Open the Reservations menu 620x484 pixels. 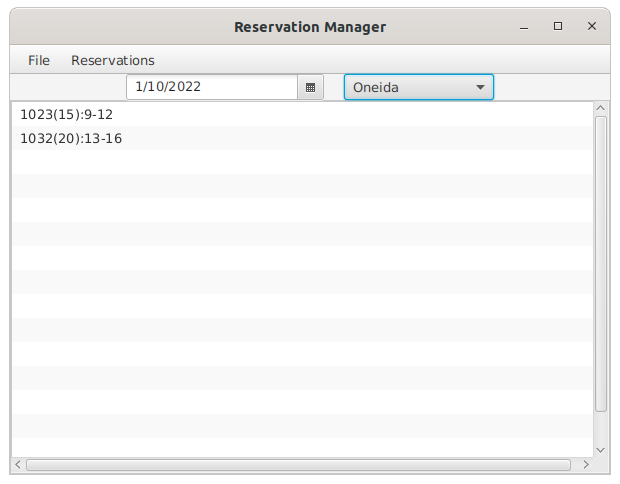click(x=113, y=60)
